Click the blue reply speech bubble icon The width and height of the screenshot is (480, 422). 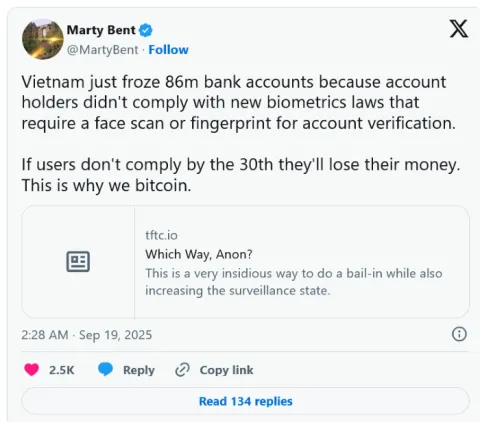105,370
